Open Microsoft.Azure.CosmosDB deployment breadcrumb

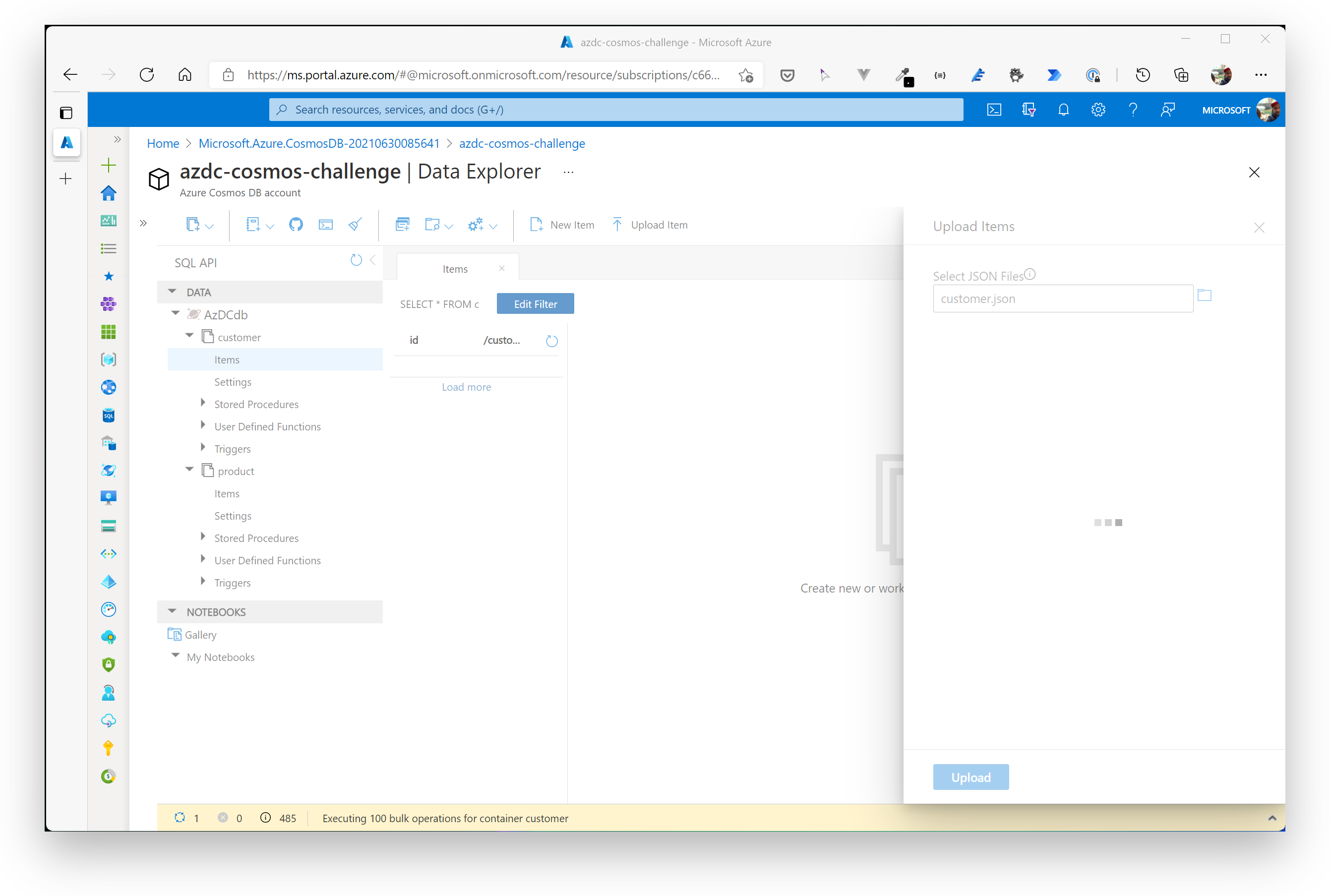pyautogui.click(x=319, y=143)
